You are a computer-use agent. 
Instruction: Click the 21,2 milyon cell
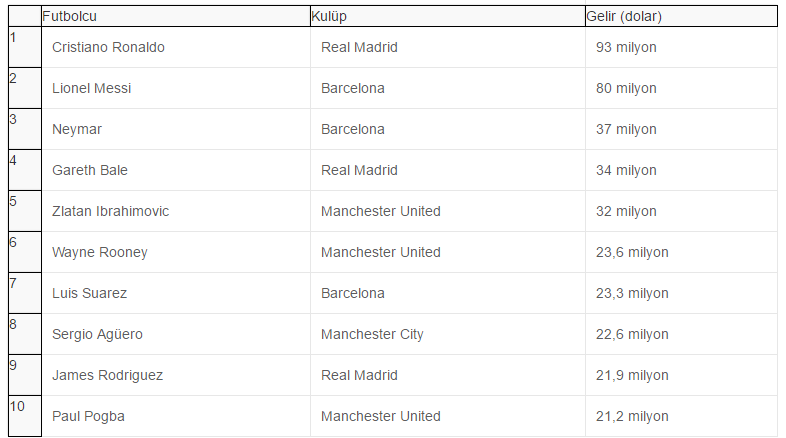click(681, 416)
